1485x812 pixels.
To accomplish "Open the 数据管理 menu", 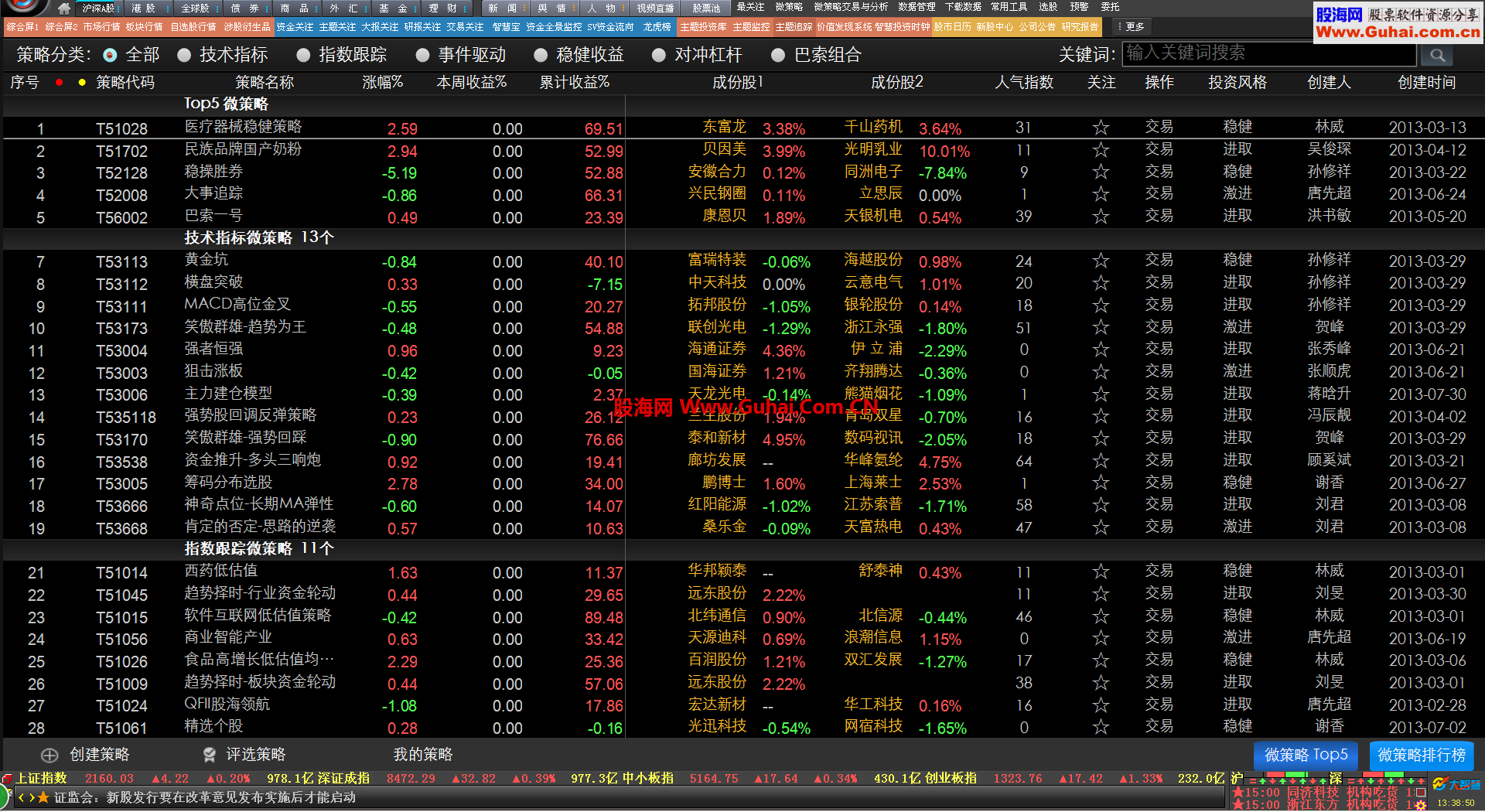I will coord(917,7).
